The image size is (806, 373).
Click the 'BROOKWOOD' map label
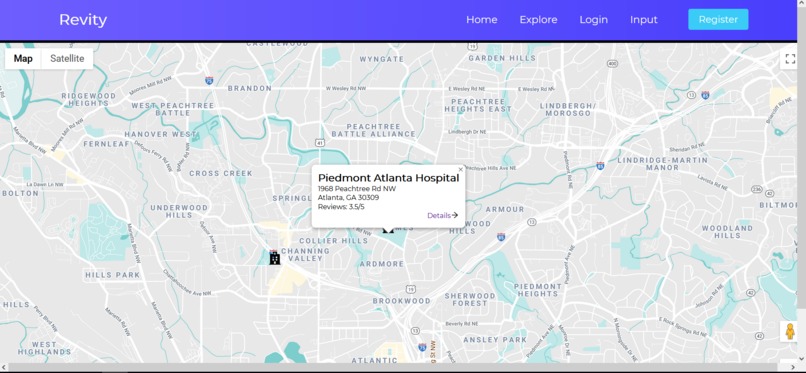click(x=401, y=301)
